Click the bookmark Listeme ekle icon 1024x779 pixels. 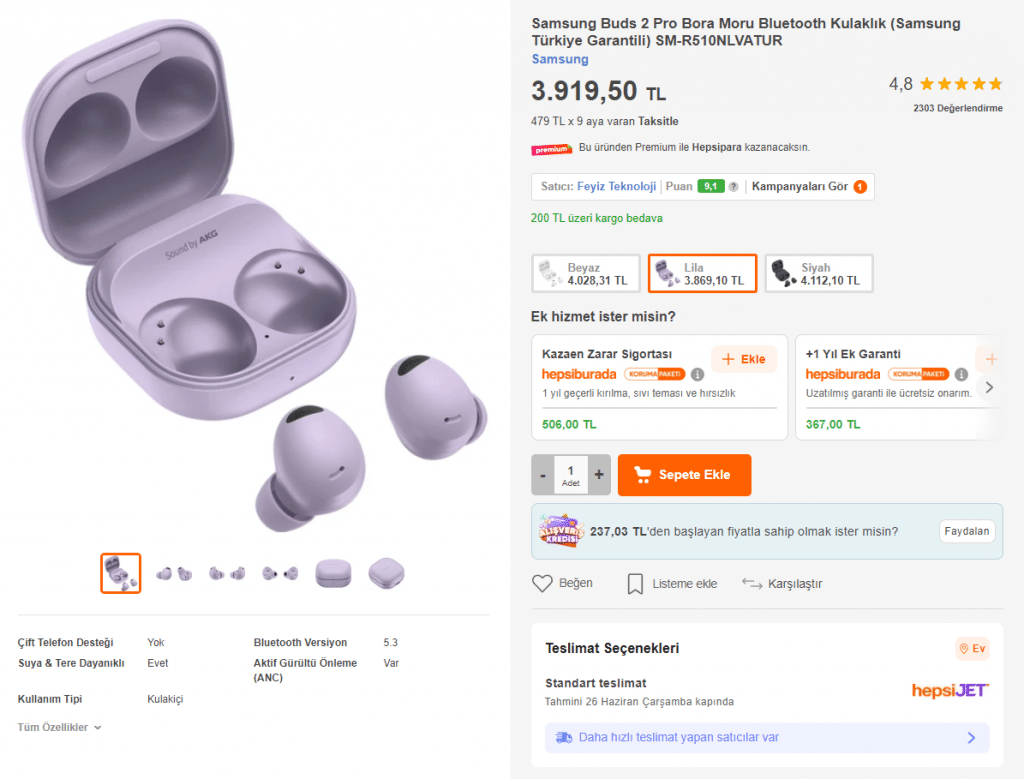(635, 584)
